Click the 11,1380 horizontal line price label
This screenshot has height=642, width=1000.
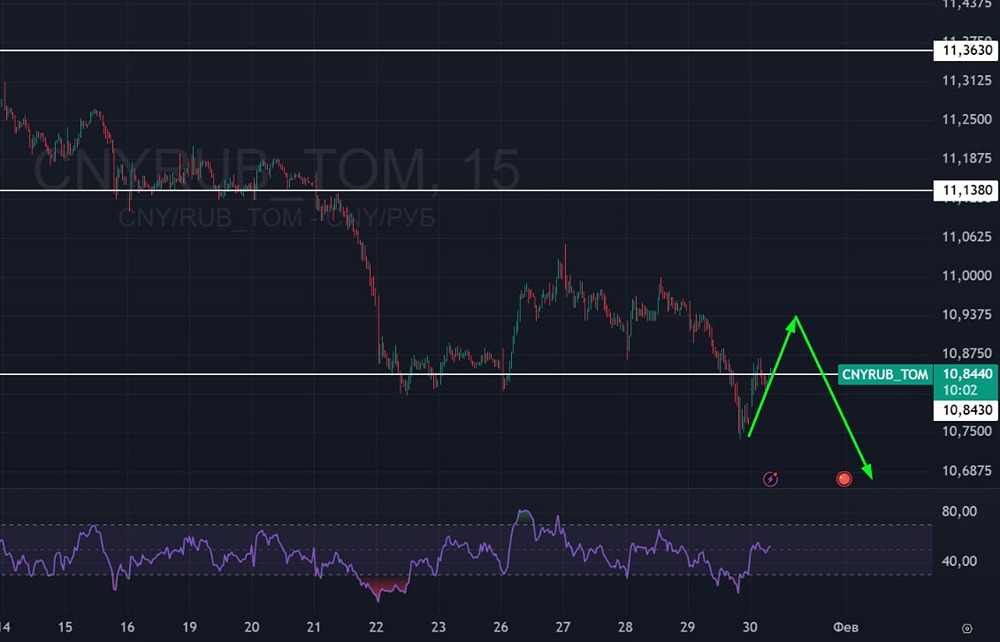point(964,190)
